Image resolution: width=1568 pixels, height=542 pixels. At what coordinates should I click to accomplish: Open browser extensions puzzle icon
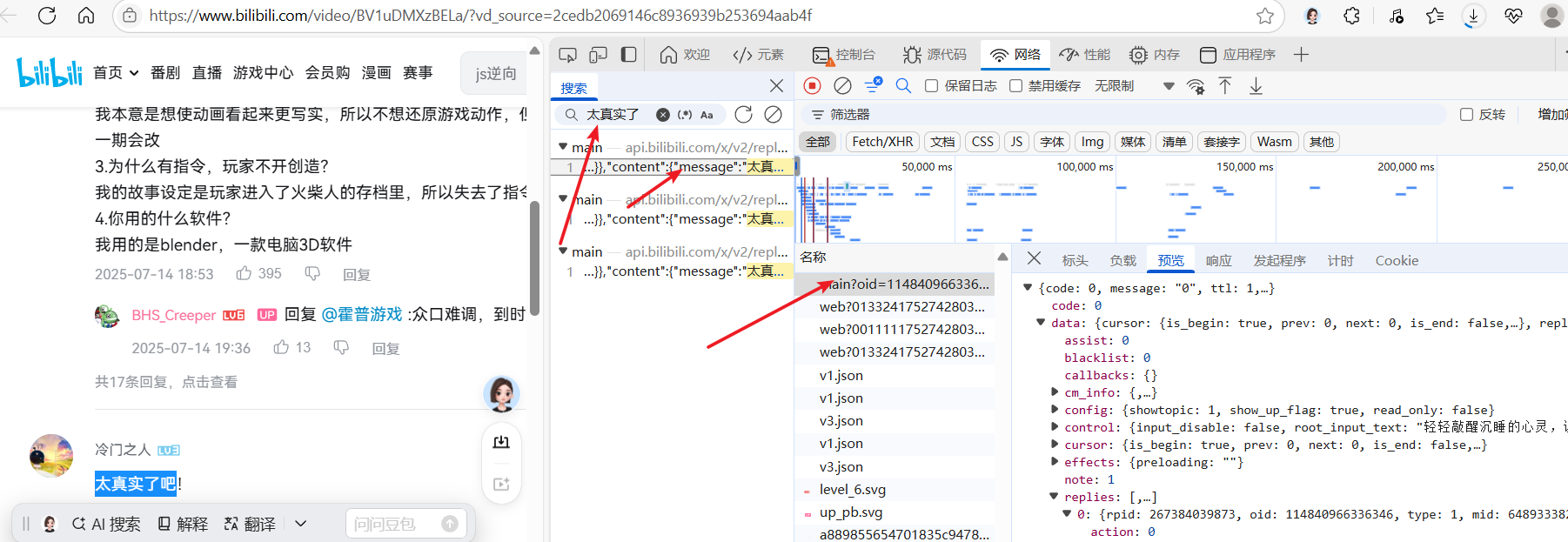[1351, 16]
